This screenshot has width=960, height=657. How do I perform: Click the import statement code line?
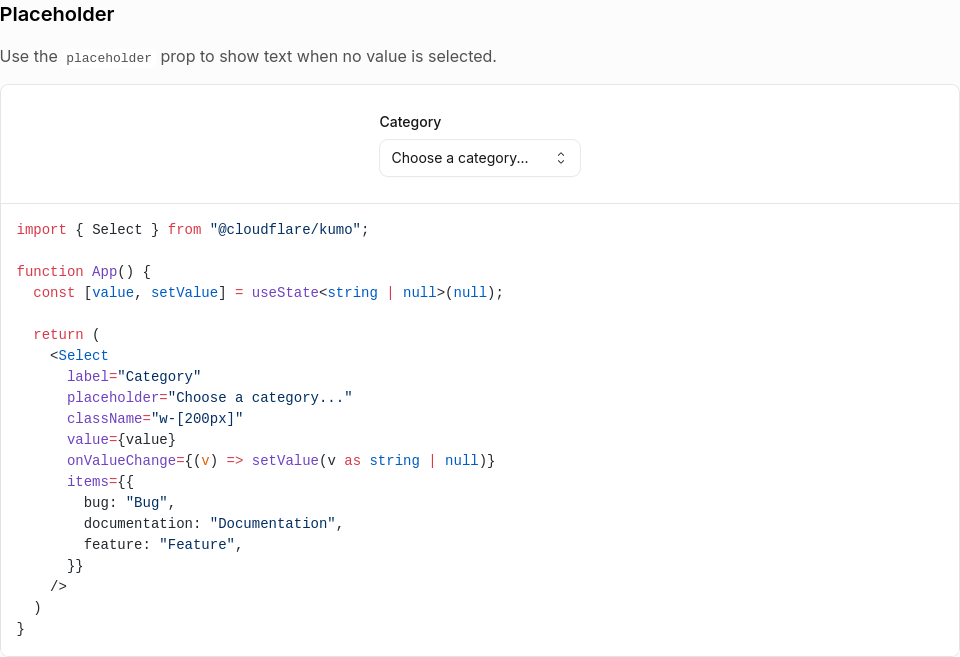click(x=192, y=230)
